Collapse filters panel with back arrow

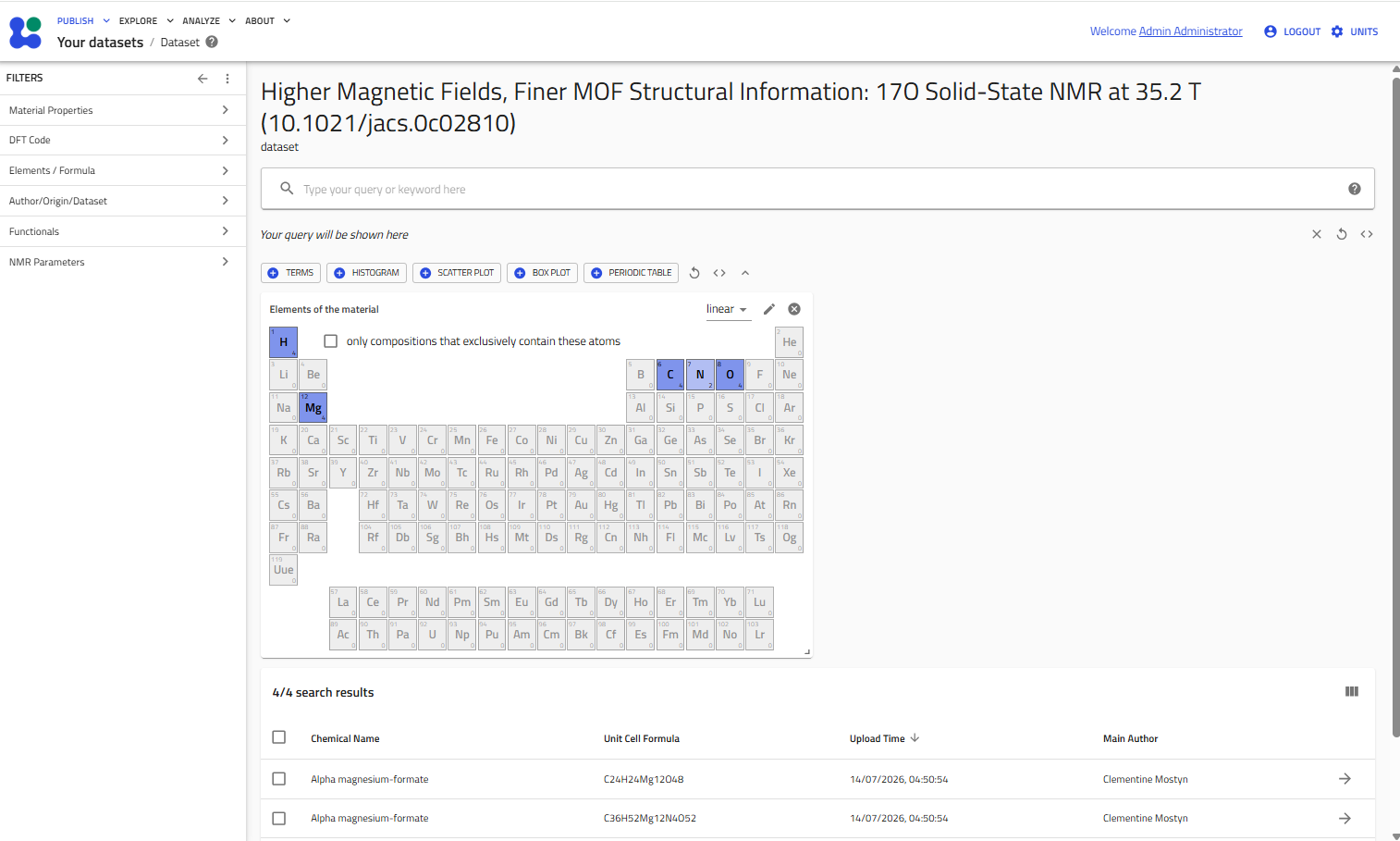pos(203,79)
